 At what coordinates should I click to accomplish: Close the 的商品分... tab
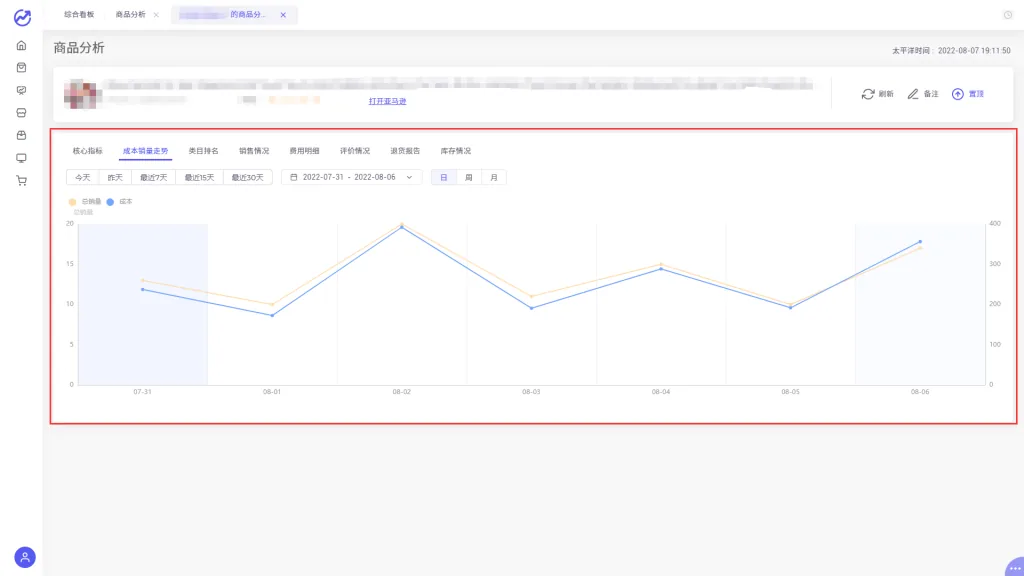pos(283,14)
